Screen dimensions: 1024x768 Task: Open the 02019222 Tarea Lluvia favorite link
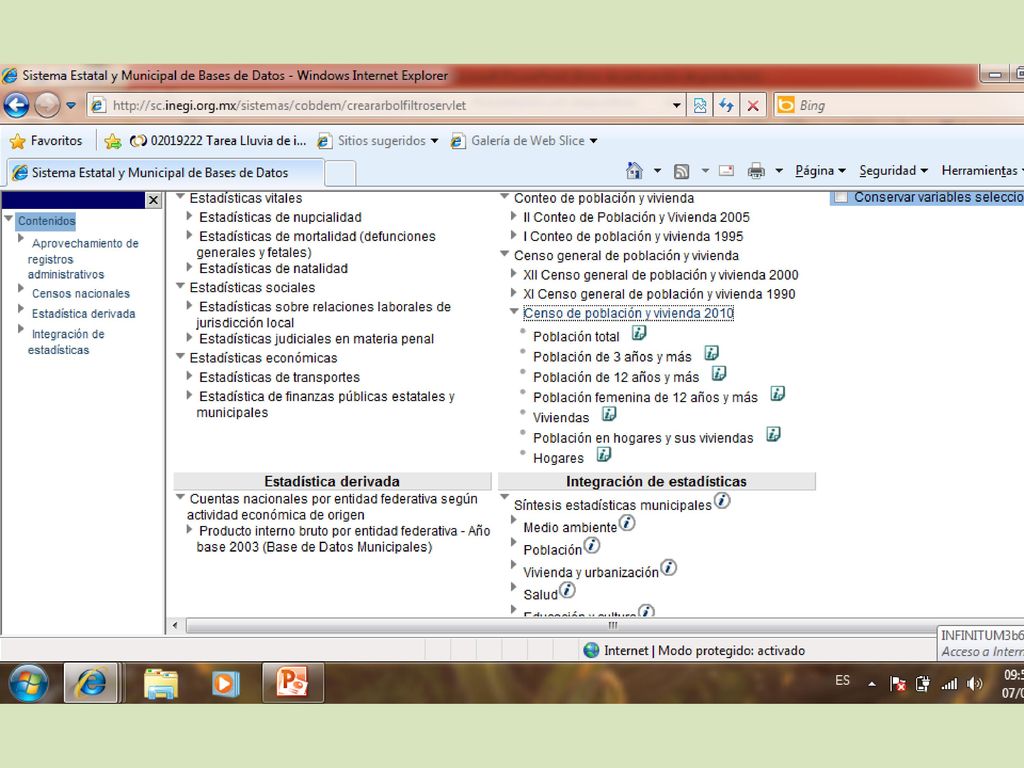[x=218, y=140]
